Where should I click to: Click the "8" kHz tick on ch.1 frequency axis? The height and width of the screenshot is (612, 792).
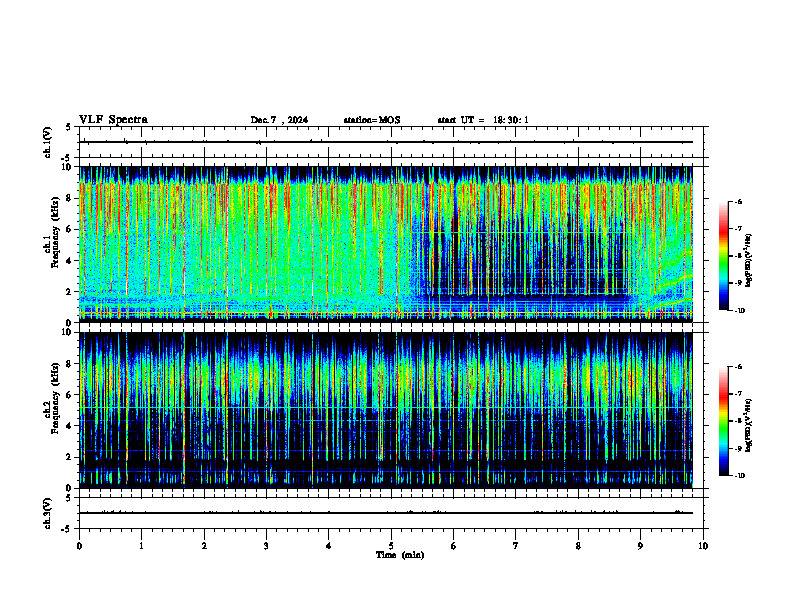tap(70, 198)
